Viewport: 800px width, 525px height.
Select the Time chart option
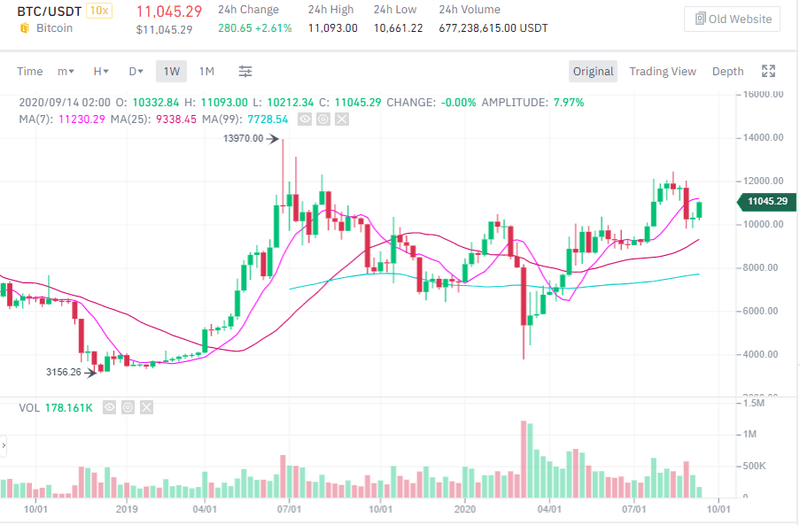pyautogui.click(x=30, y=71)
